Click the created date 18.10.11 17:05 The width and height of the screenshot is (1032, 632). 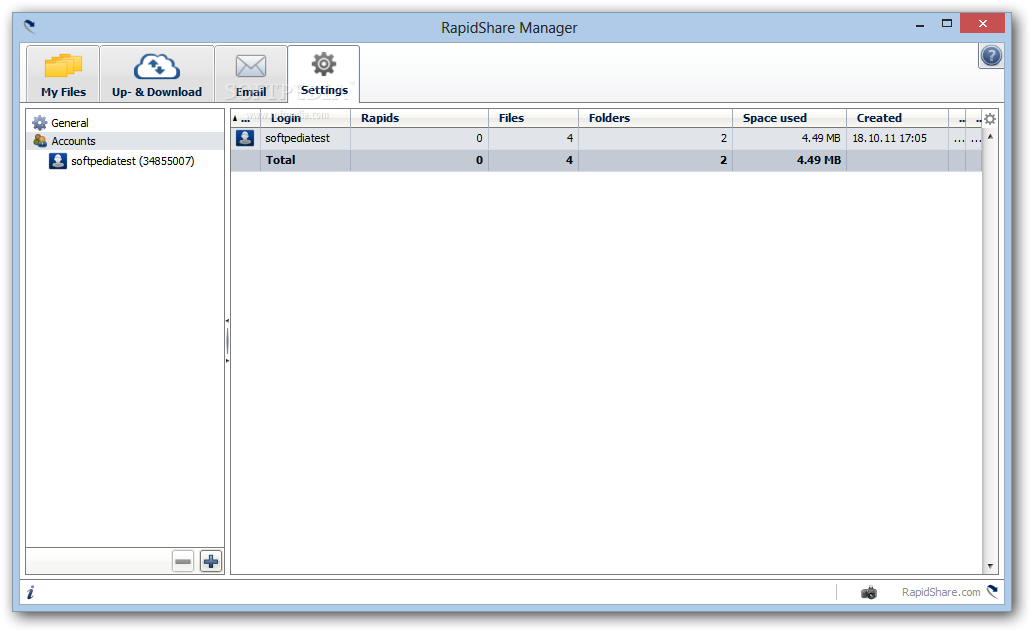(x=889, y=138)
